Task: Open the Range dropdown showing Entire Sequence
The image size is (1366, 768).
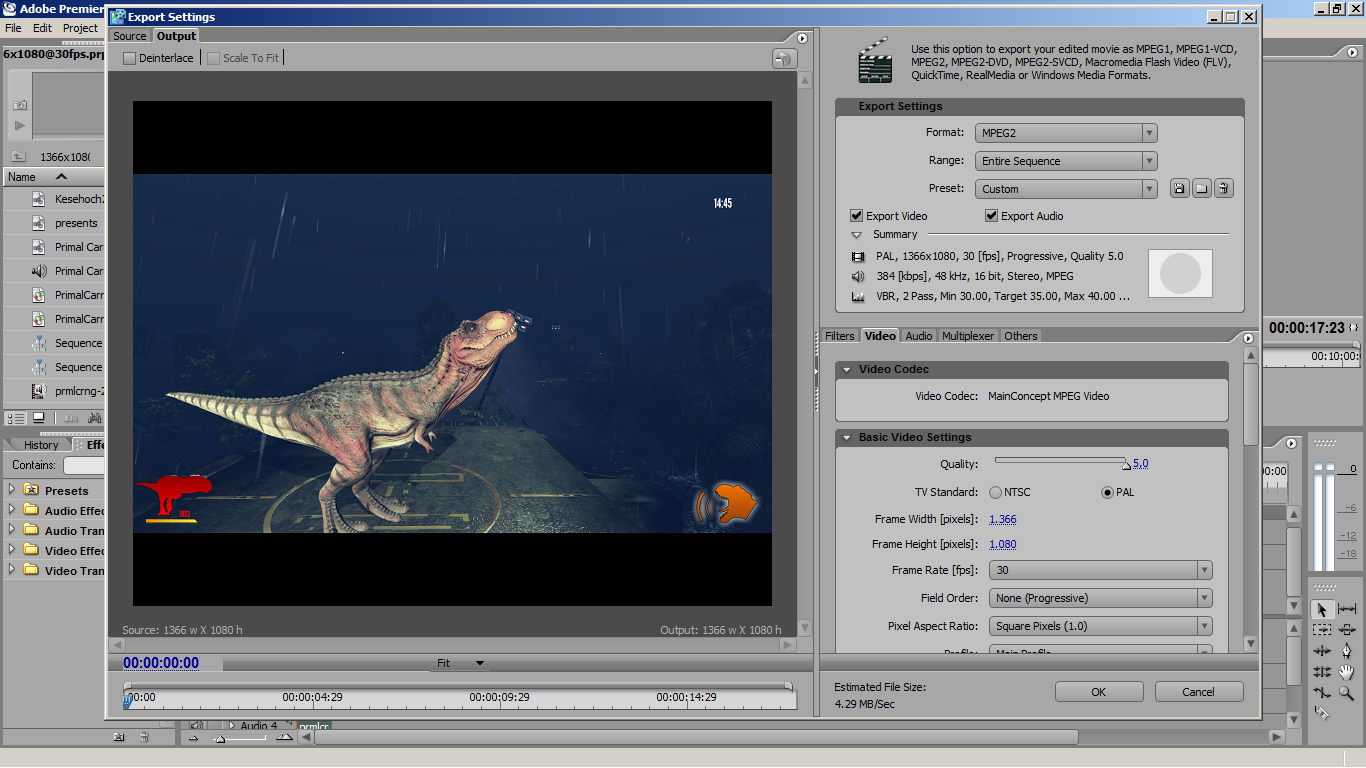Action: [x=1066, y=161]
